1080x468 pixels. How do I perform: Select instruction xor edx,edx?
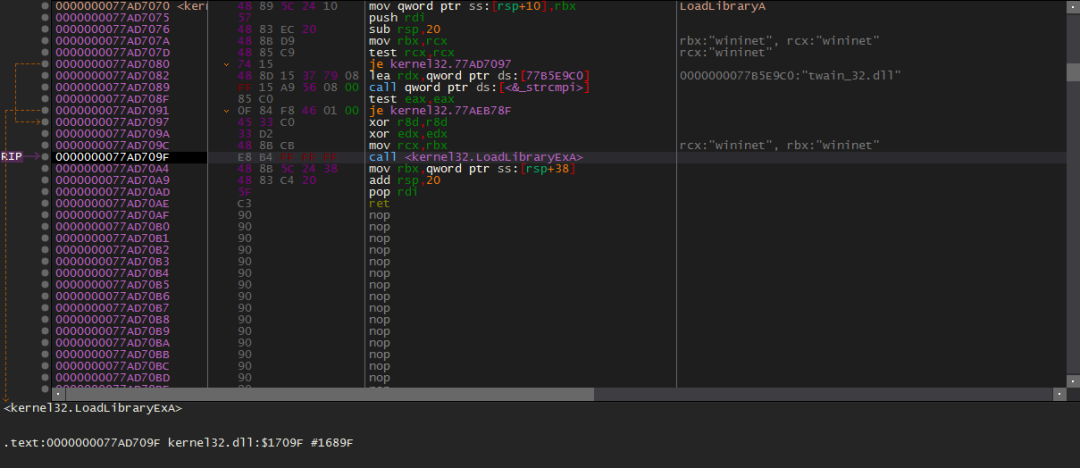pyautogui.click(x=408, y=134)
